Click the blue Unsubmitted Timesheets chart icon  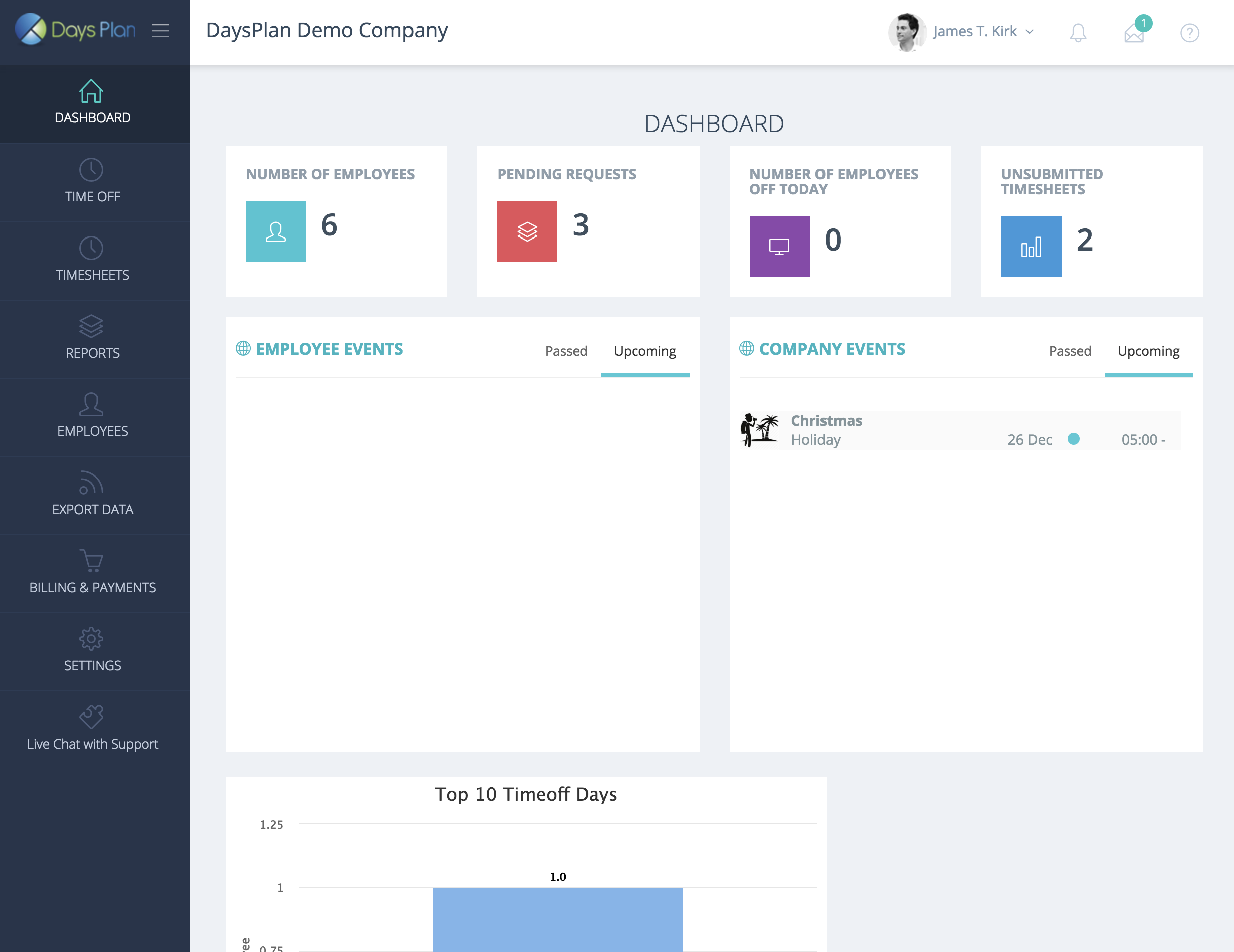(1031, 247)
